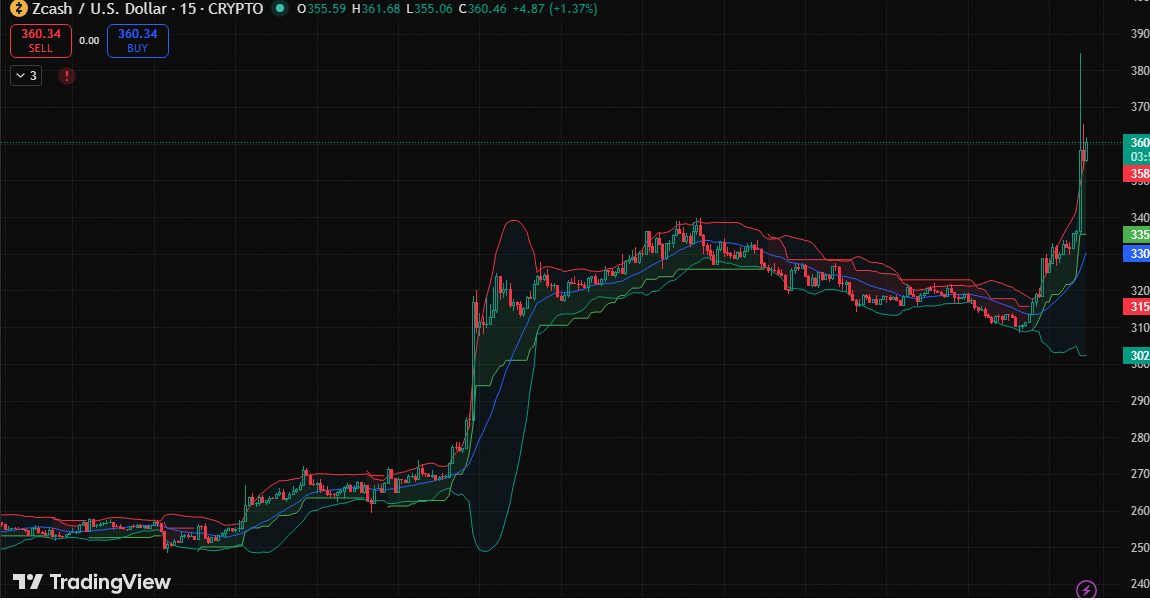This screenshot has width=1150, height=600.
Task: Click the 0.00 spread value
Action: (89, 40)
